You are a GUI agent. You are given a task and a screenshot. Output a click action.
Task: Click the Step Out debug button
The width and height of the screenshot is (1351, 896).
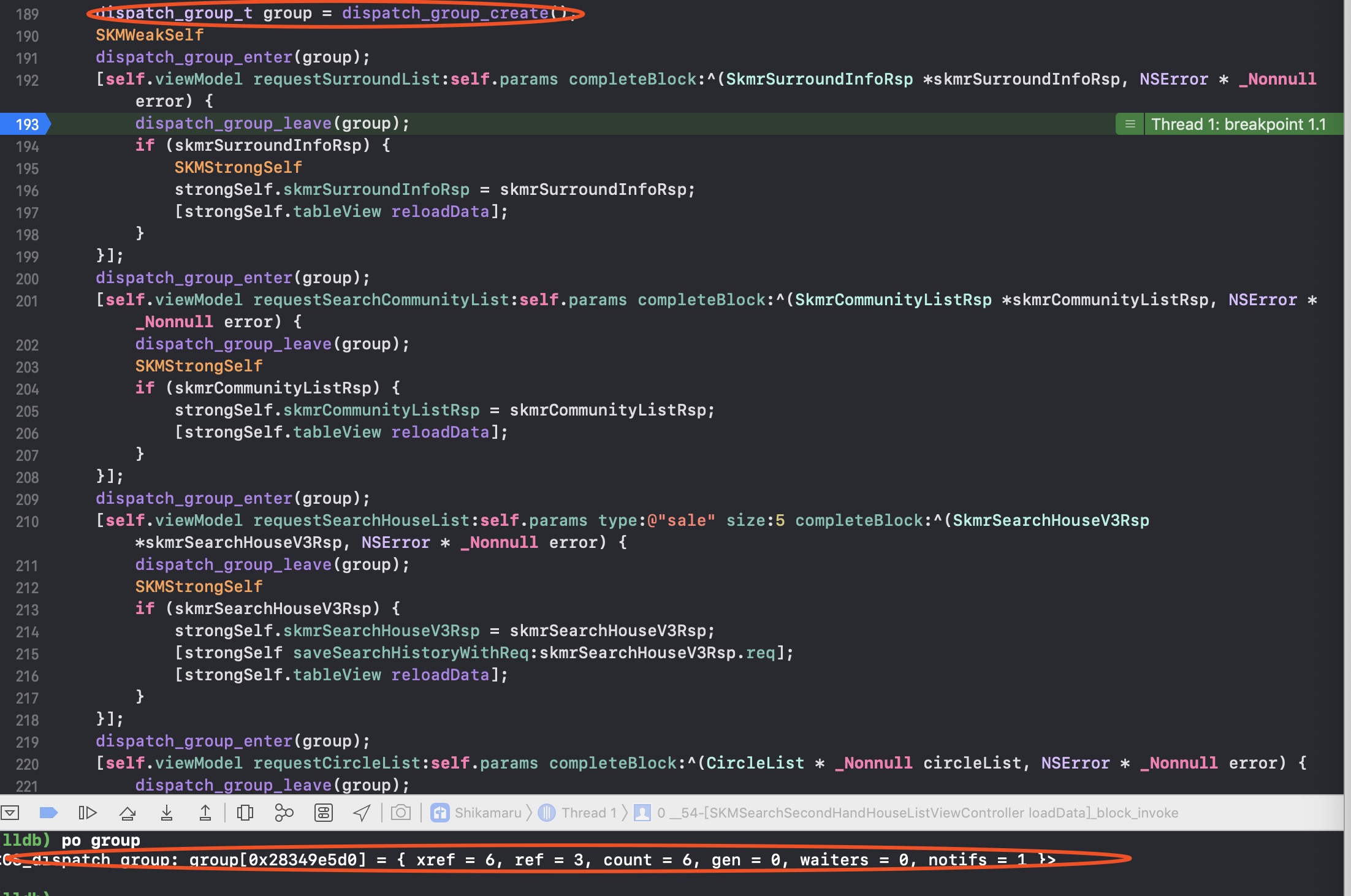coord(205,813)
